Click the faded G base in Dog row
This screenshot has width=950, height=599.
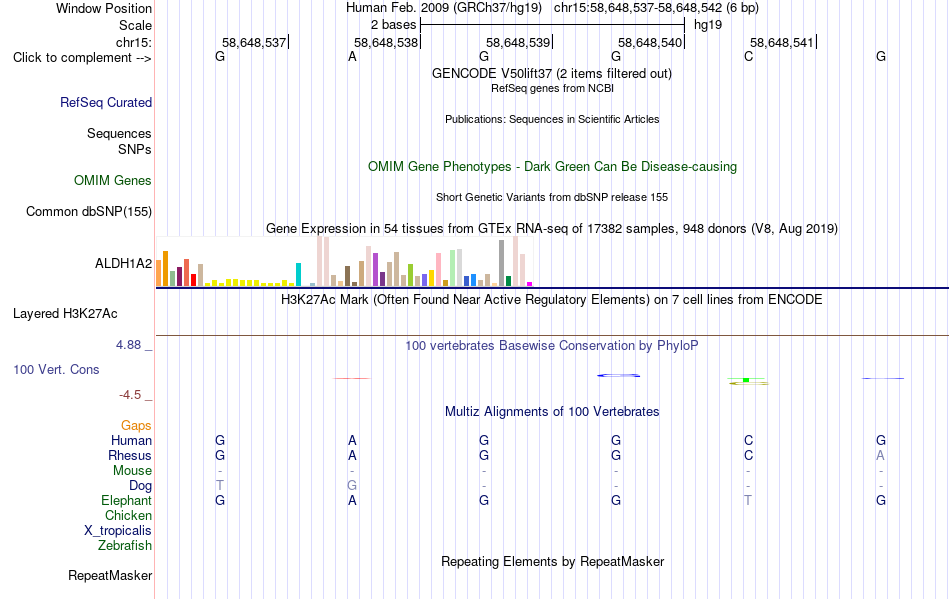tap(352, 485)
